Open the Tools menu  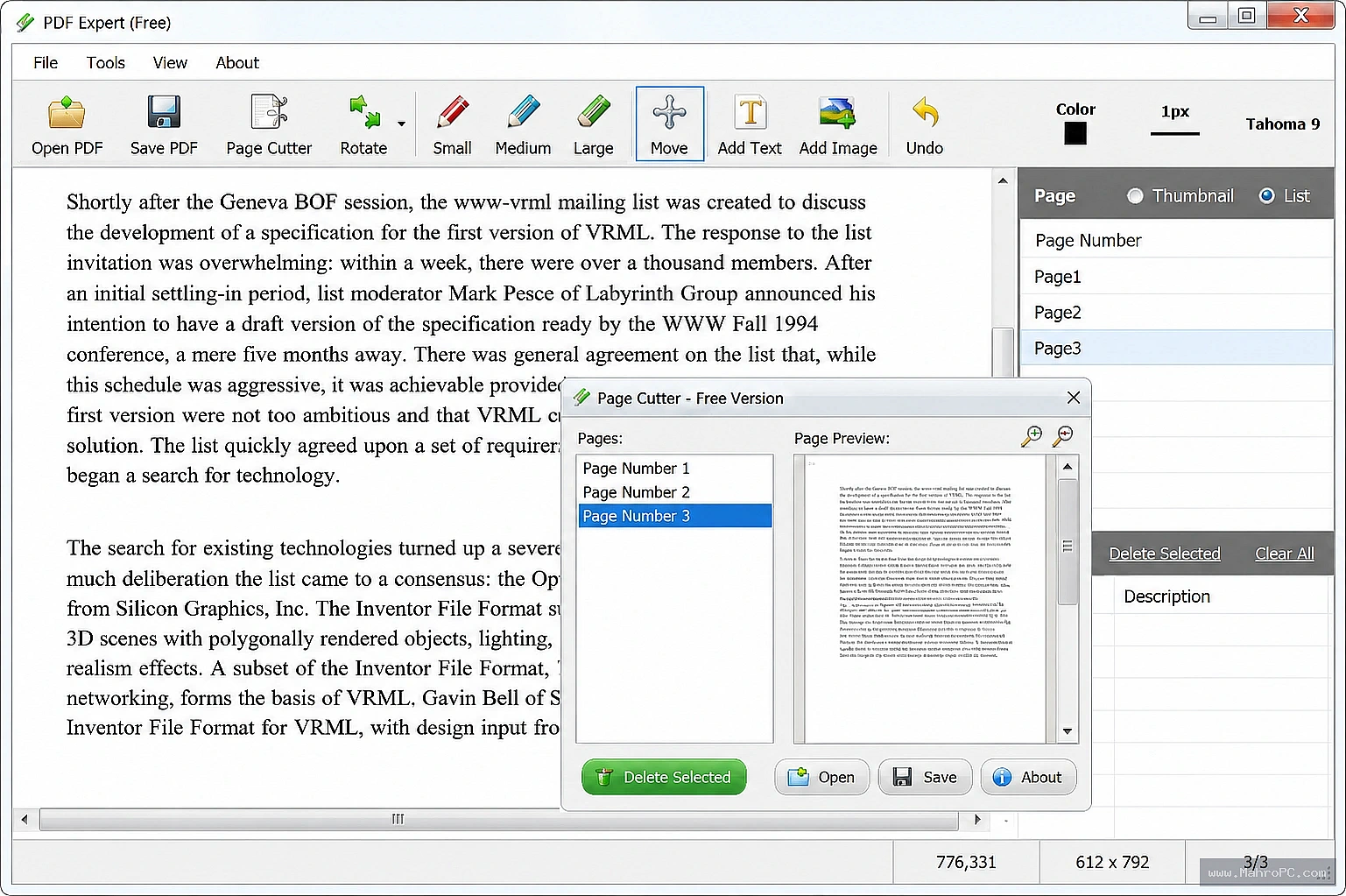pyautogui.click(x=106, y=62)
